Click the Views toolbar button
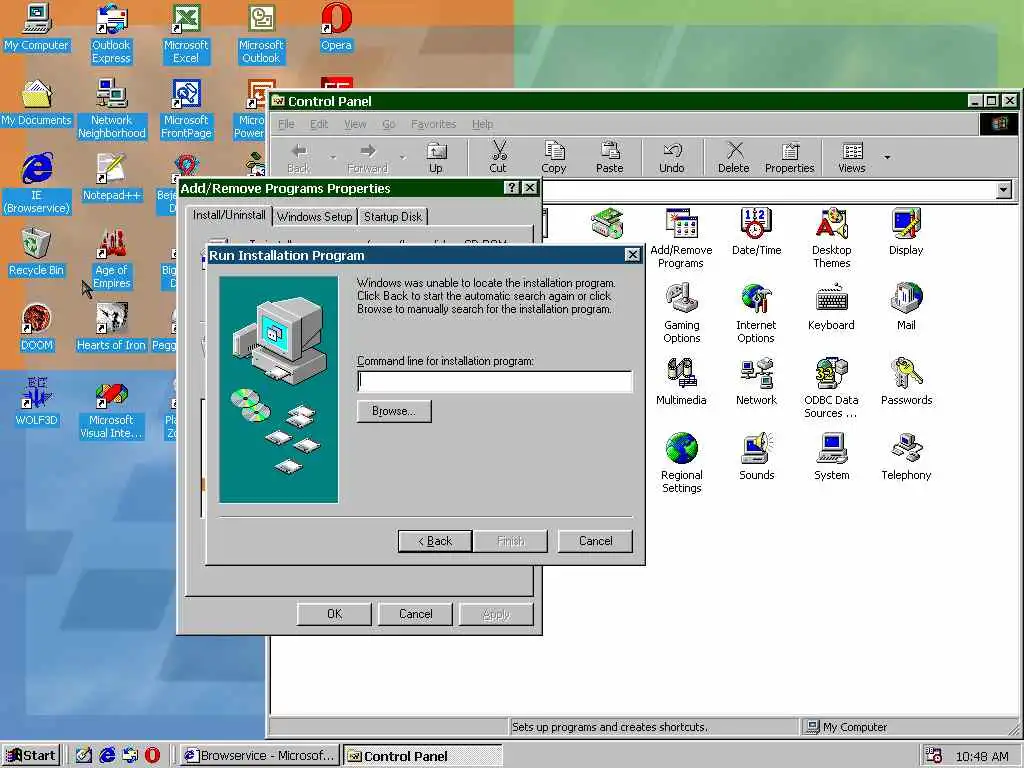Screen dimensions: 1024x768 tap(852, 157)
